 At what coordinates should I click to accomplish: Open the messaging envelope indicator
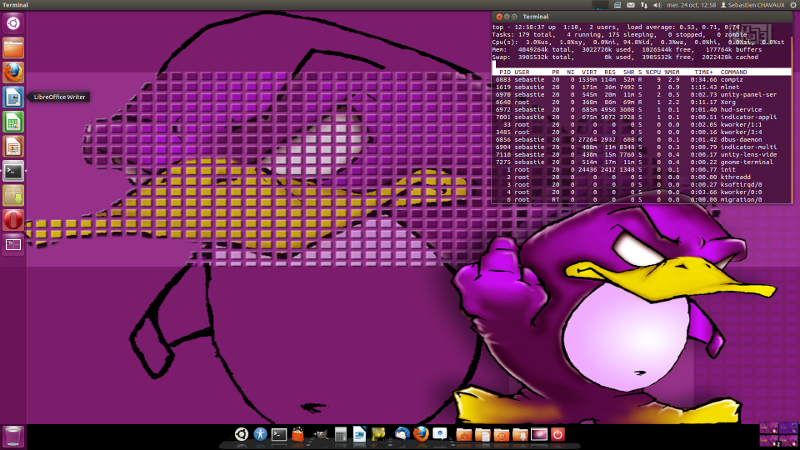pyautogui.click(x=631, y=5)
